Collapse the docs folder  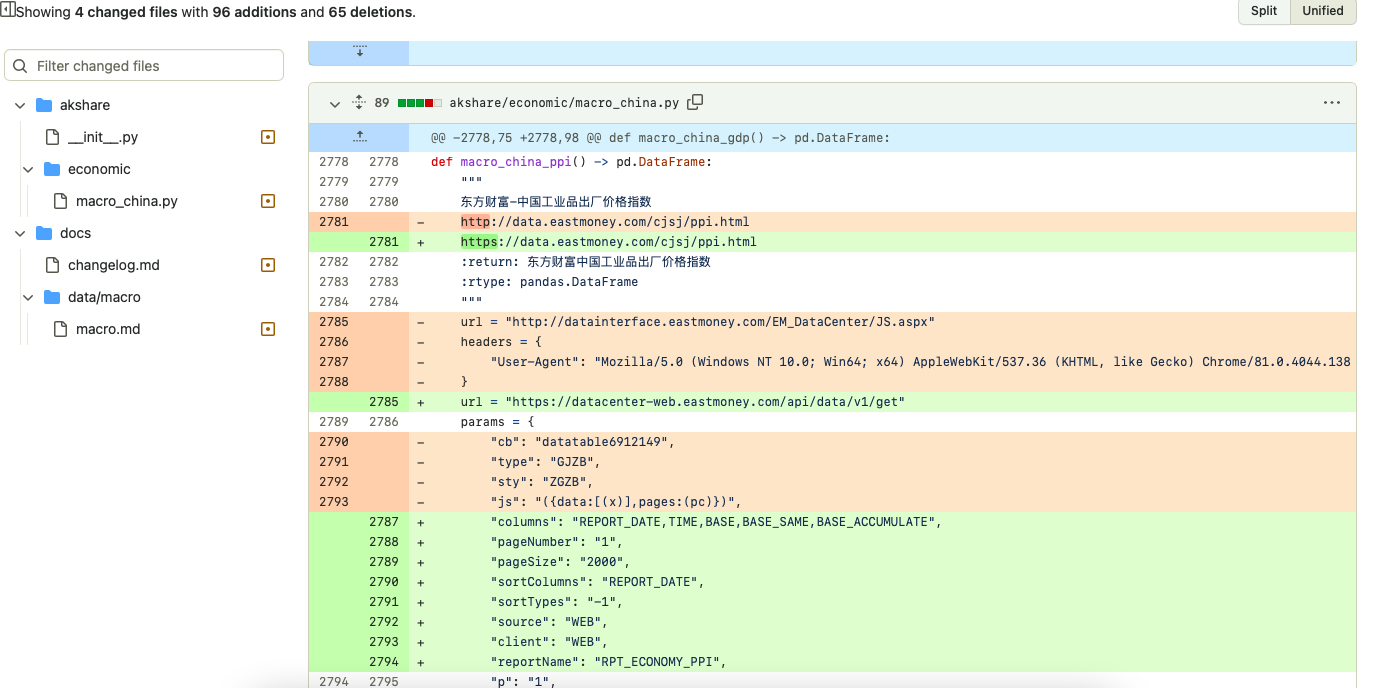(19, 233)
